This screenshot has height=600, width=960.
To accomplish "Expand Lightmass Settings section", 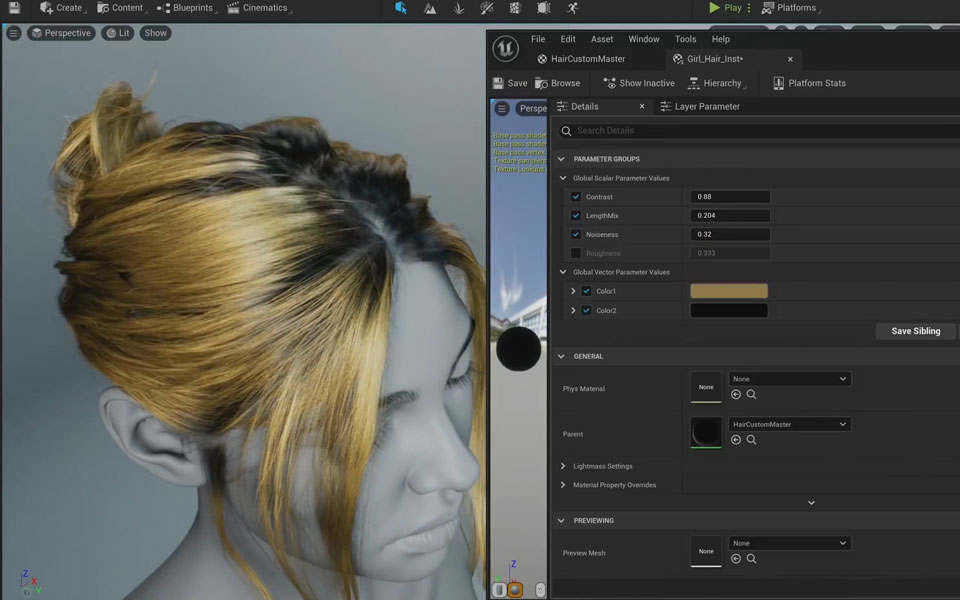I will click(562, 466).
